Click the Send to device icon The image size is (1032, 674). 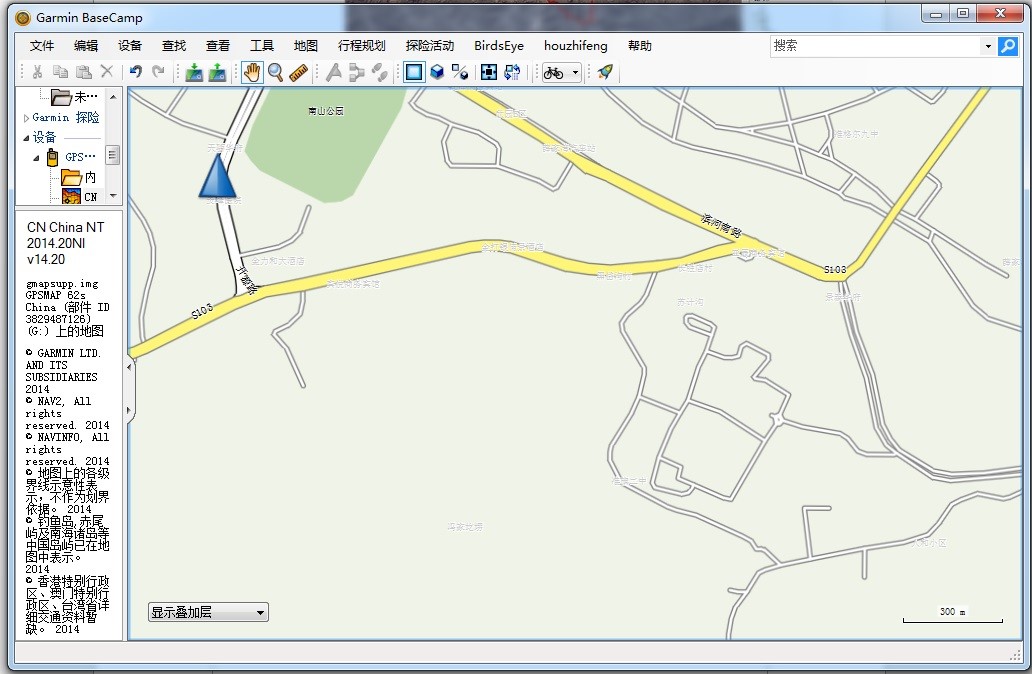click(x=194, y=72)
